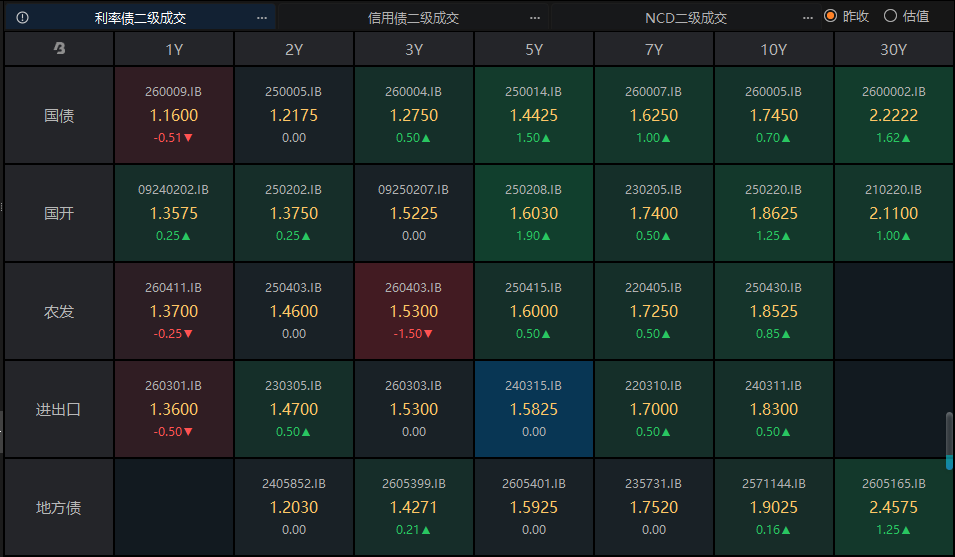Click the 10Y column header
Screen dimensions: 955x557
click(774, 49)
